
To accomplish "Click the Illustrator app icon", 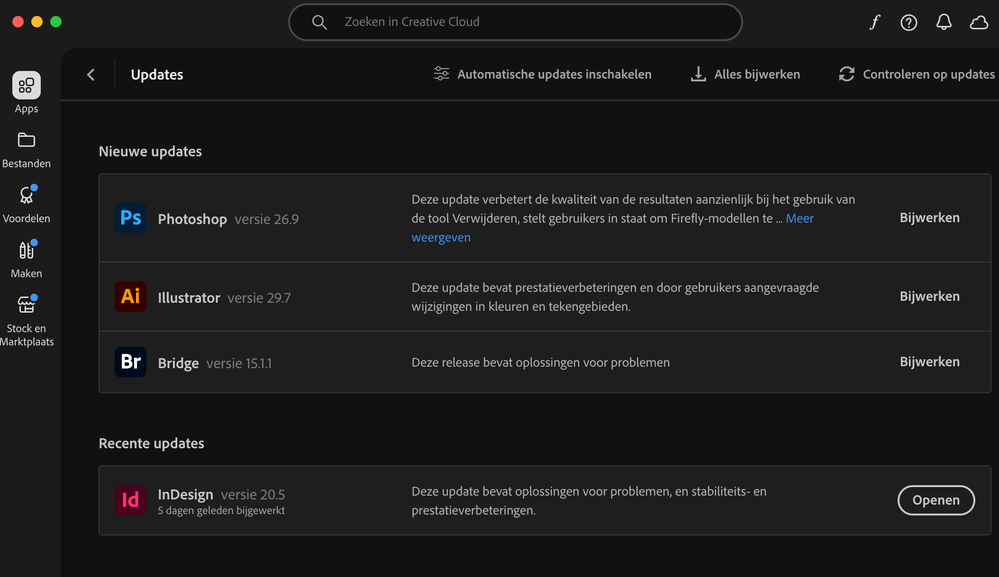I will pos(131,297).
